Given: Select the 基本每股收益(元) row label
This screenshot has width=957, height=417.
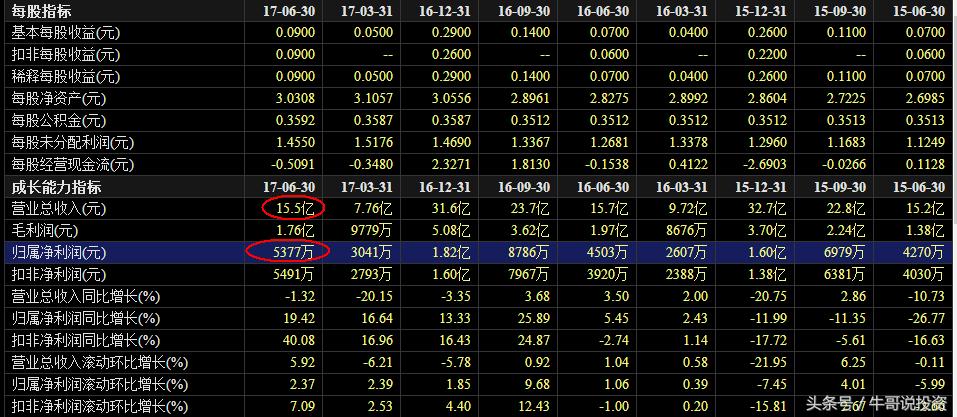Looking at the screenshot, I should [66, 33].
